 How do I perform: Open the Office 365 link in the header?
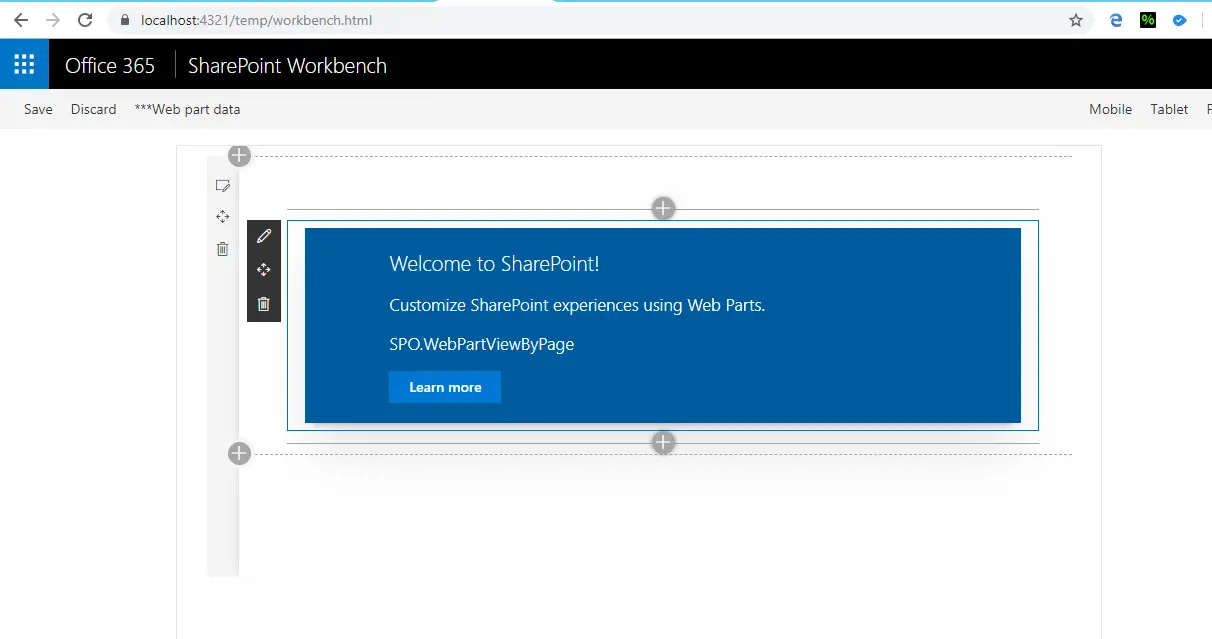[x=110, y=66]
